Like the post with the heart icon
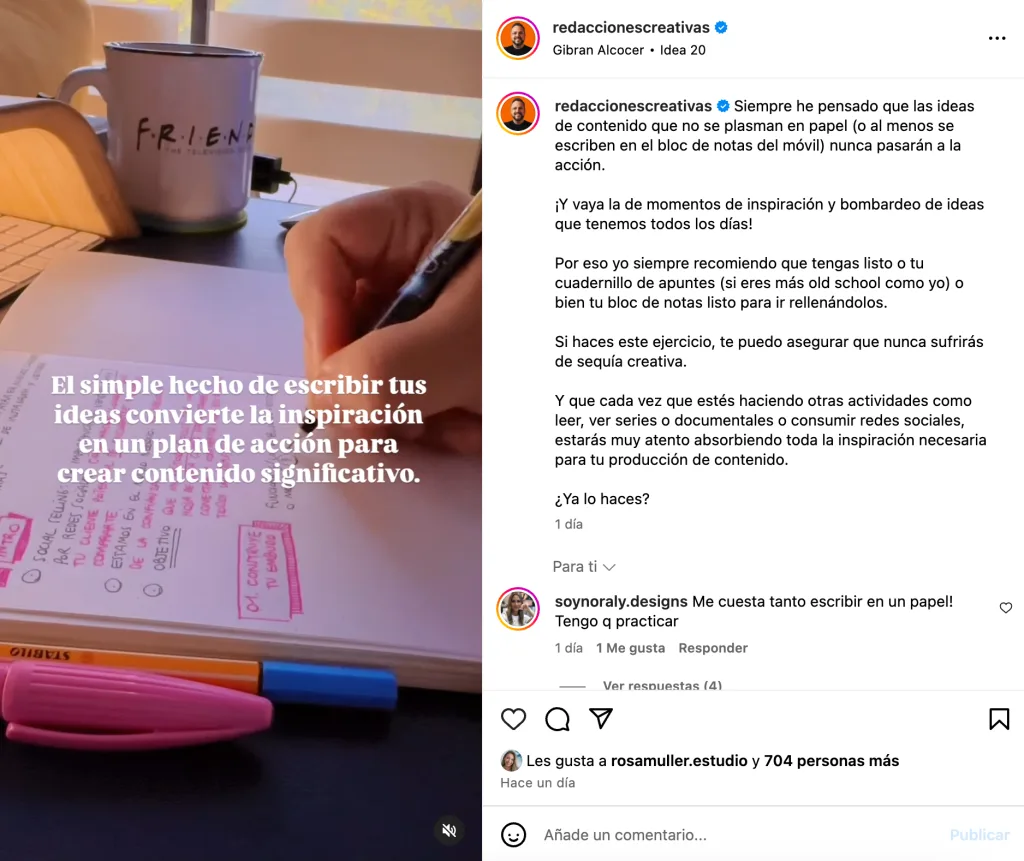 coord(513,719)
